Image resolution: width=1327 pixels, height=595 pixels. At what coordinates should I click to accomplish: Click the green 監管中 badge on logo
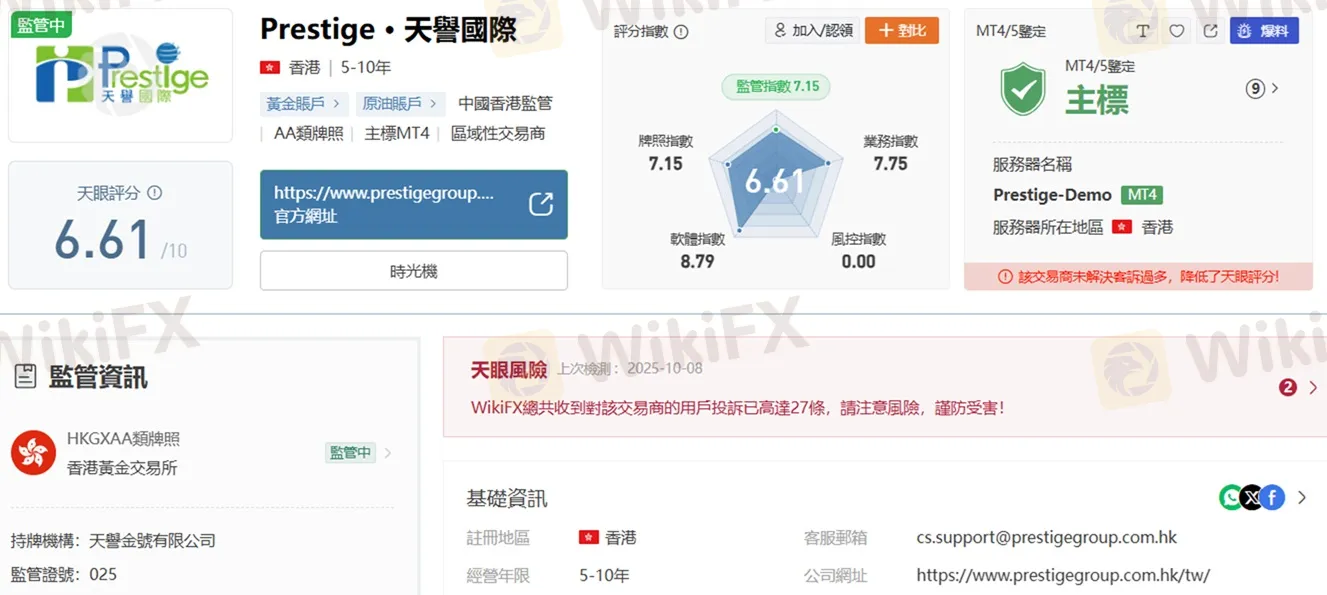(x=41, y=25)
